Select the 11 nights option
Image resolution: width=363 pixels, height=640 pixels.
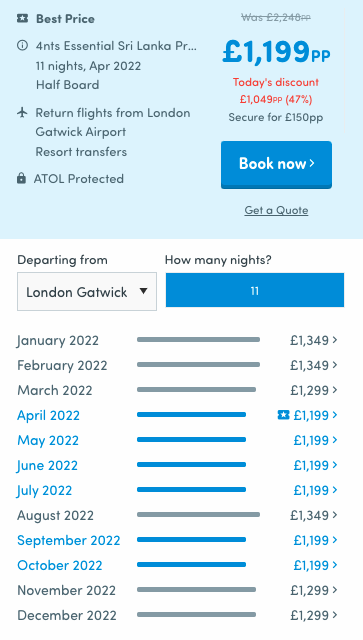point(255,291)
